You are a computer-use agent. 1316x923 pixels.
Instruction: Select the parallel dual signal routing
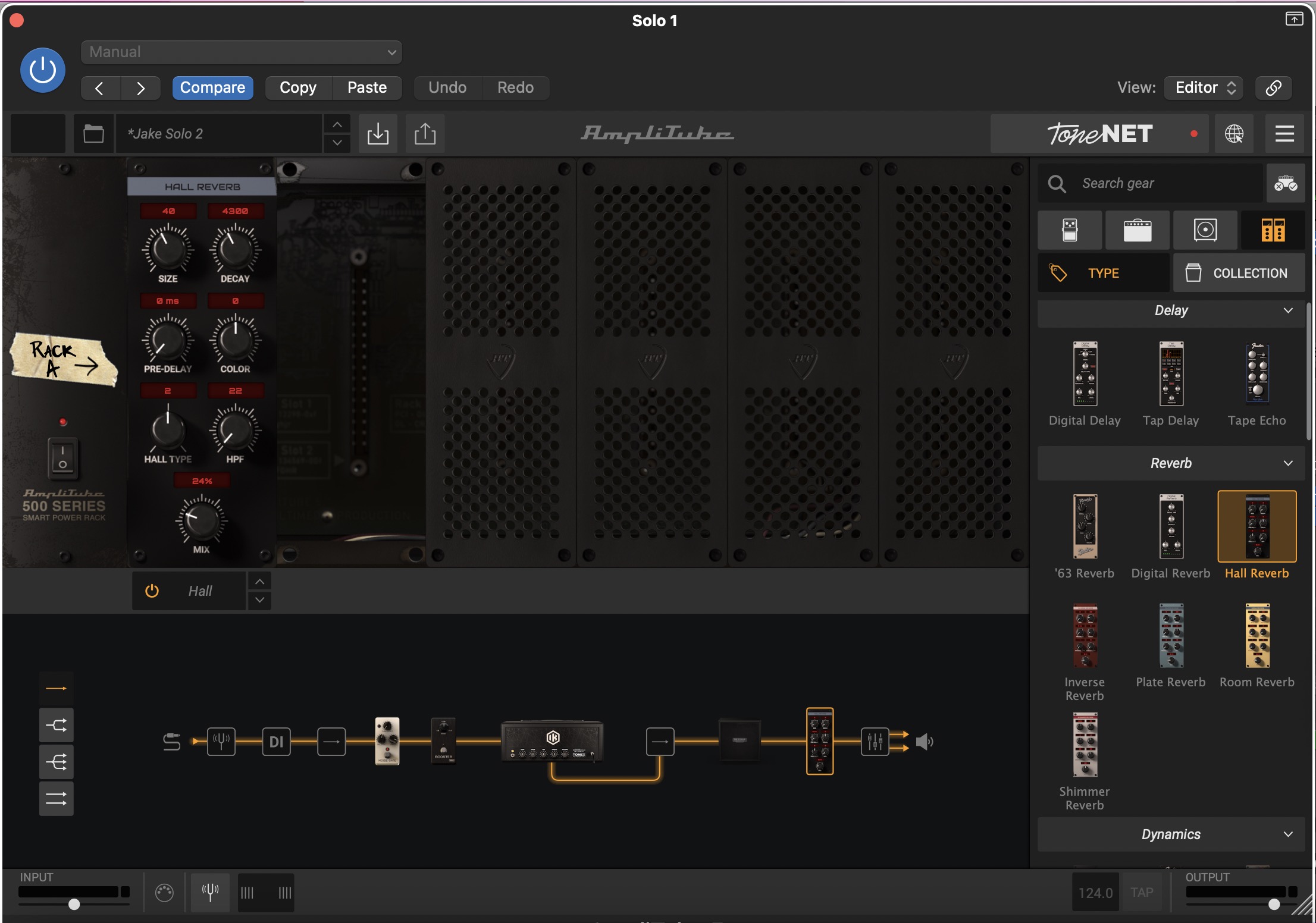pos(57,799)
